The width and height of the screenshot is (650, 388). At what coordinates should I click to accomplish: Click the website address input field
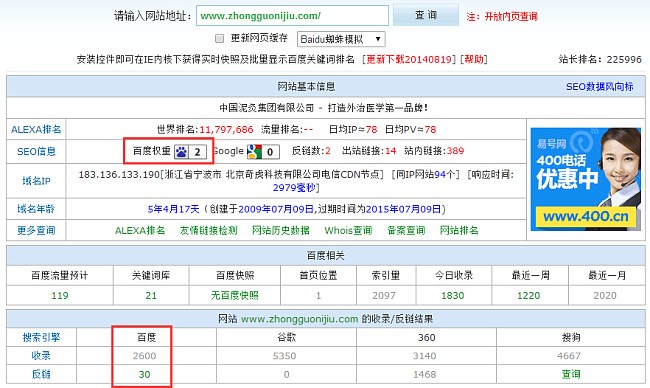[292, 16]
